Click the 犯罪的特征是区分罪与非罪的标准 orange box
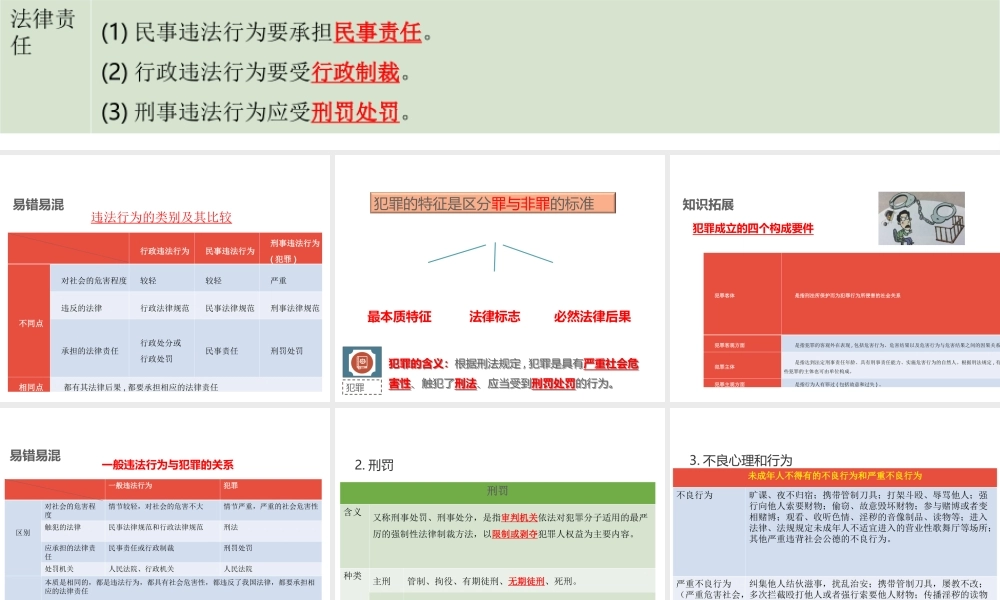1000x600 pixels. click(492, 203)
